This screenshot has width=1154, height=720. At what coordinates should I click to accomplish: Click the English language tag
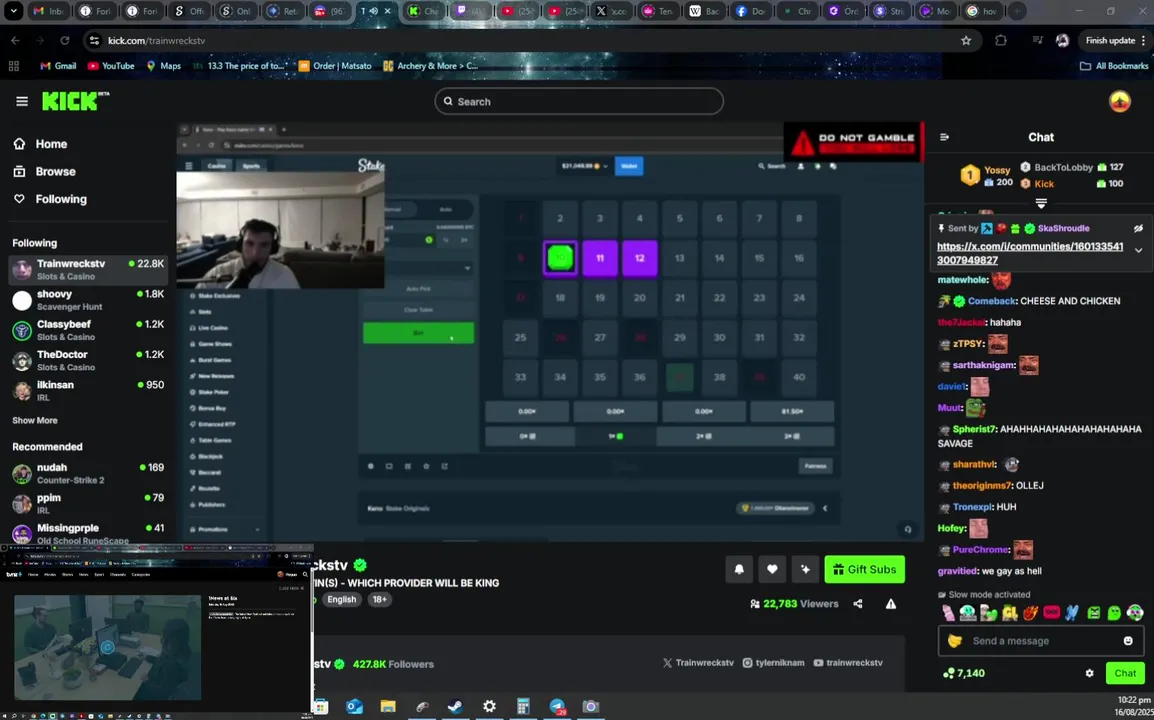[341, 599]
